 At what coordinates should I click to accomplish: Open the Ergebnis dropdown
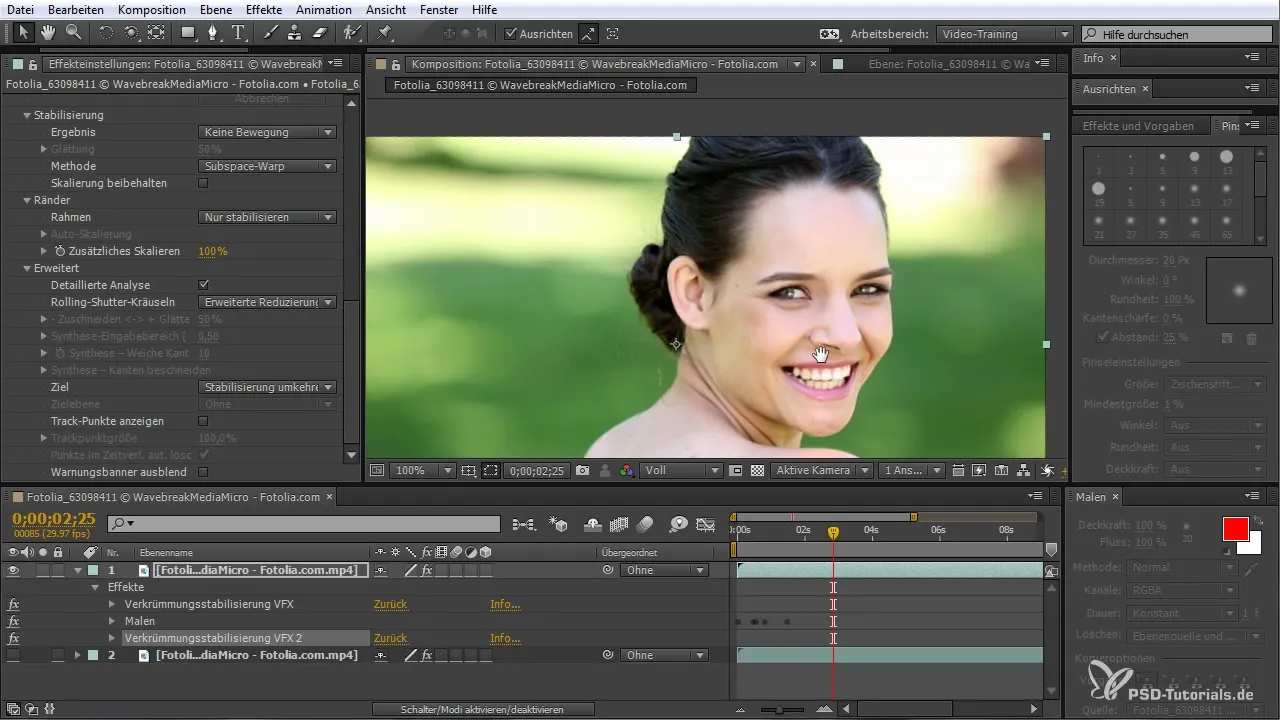(267, 132)
